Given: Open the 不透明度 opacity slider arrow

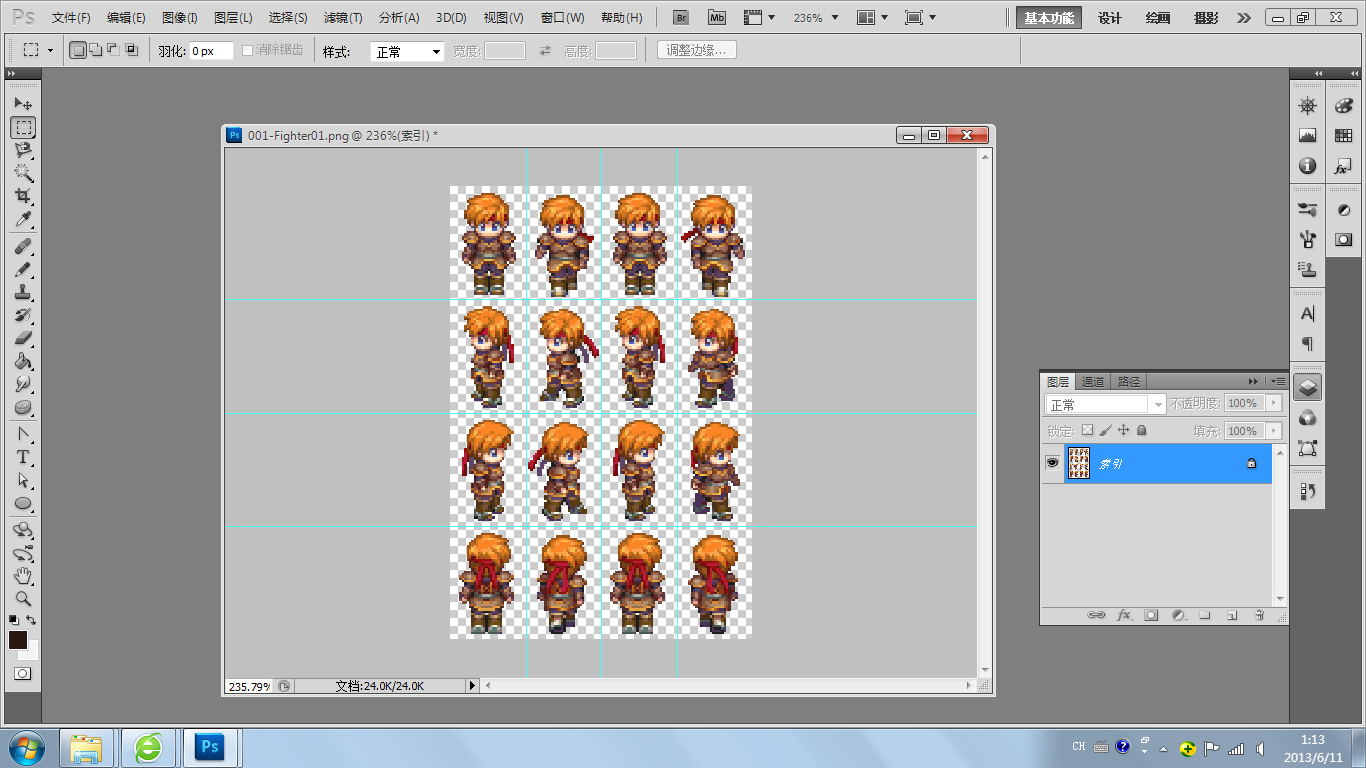Looking at the screenshot, I should coord(1273,403).
